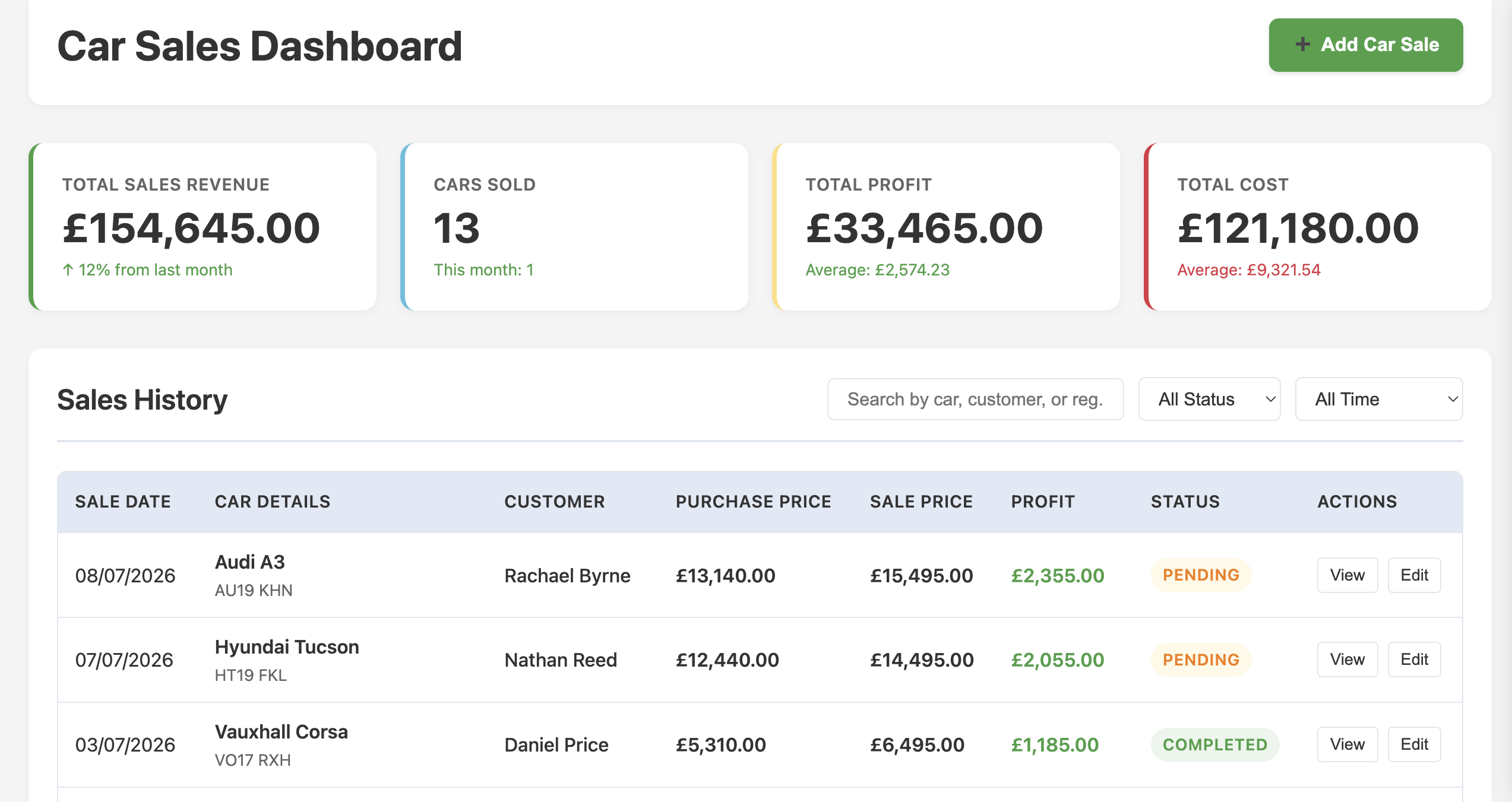
Task: Edit the Audi A3 sale
Action: tap(1414, 575)
